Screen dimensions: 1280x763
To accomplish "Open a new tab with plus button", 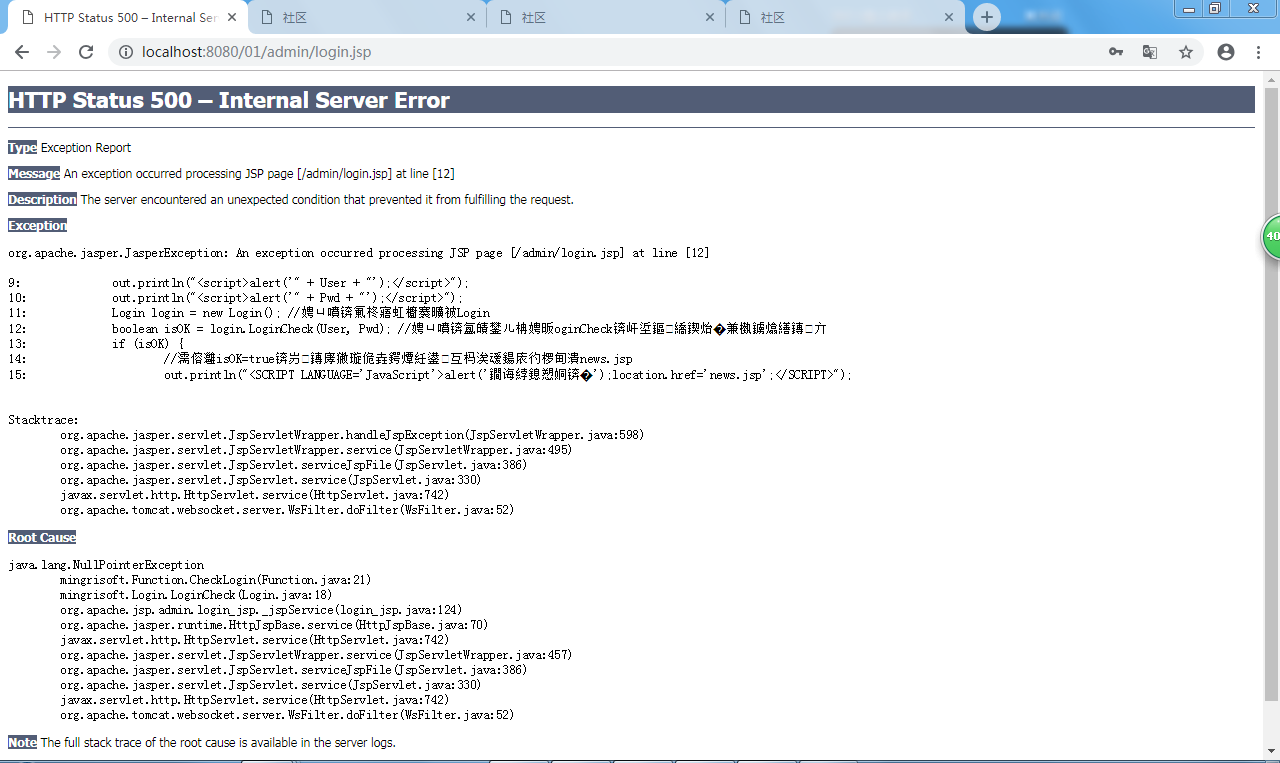I will pyautogui.click(x=987, y=17).
